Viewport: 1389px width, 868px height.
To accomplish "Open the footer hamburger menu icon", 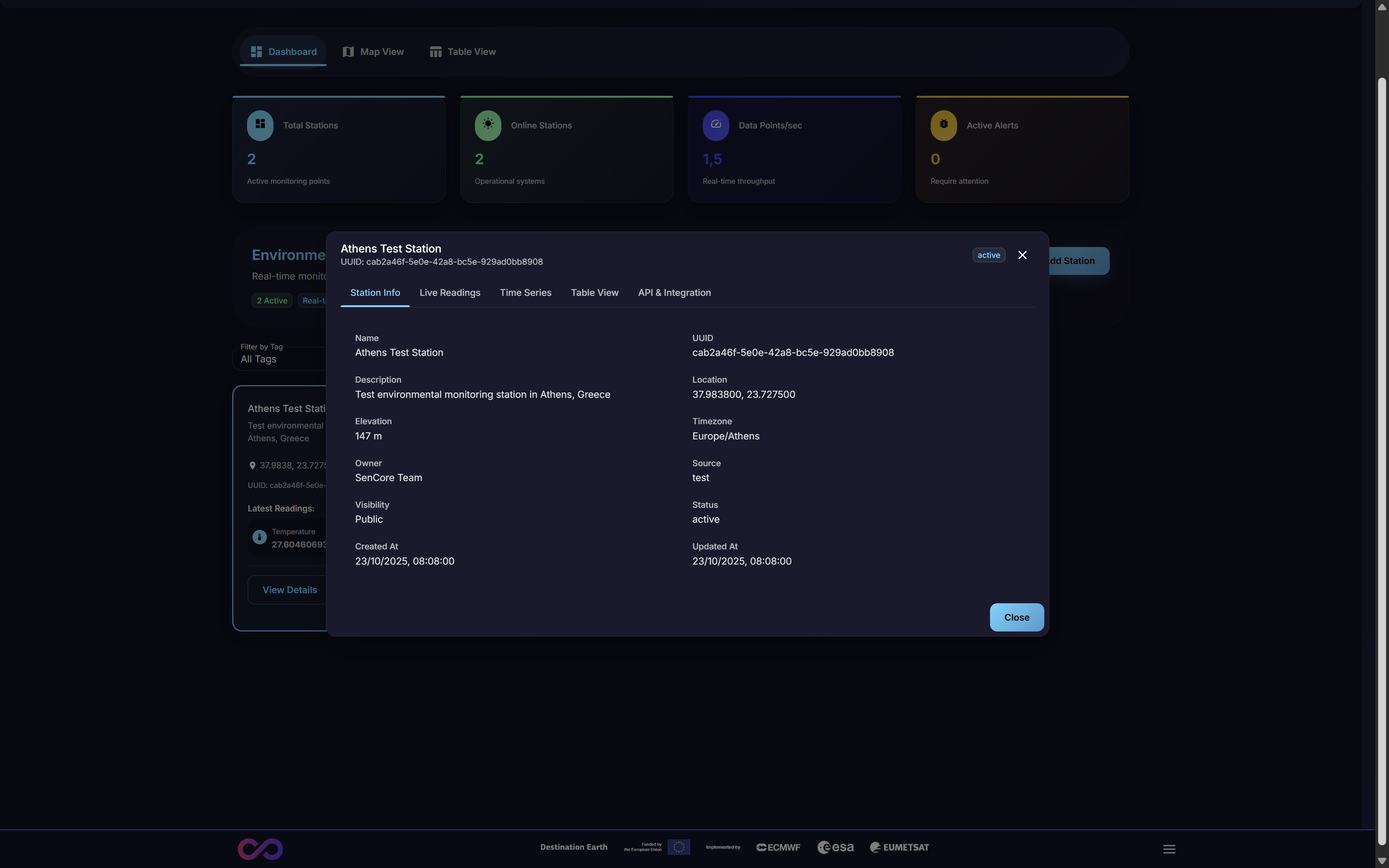I will [1169, 849].
